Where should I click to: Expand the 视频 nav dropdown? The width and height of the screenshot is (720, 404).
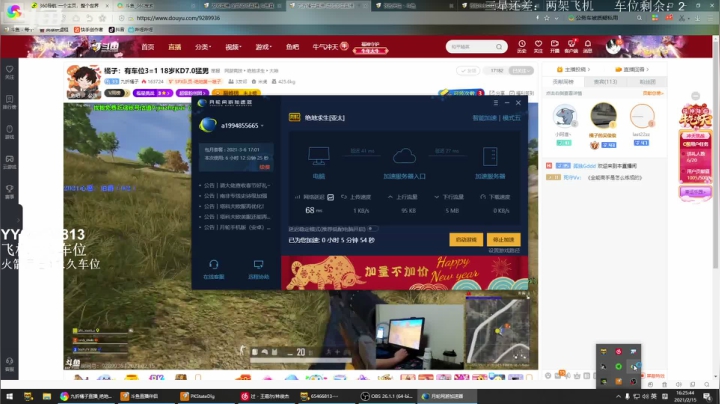tap(233, 47)
